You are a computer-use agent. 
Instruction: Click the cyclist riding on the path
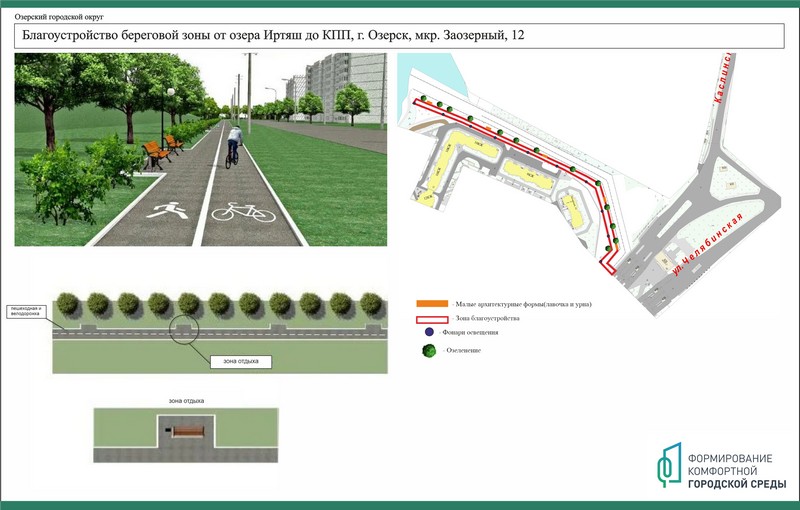[233, 145]
